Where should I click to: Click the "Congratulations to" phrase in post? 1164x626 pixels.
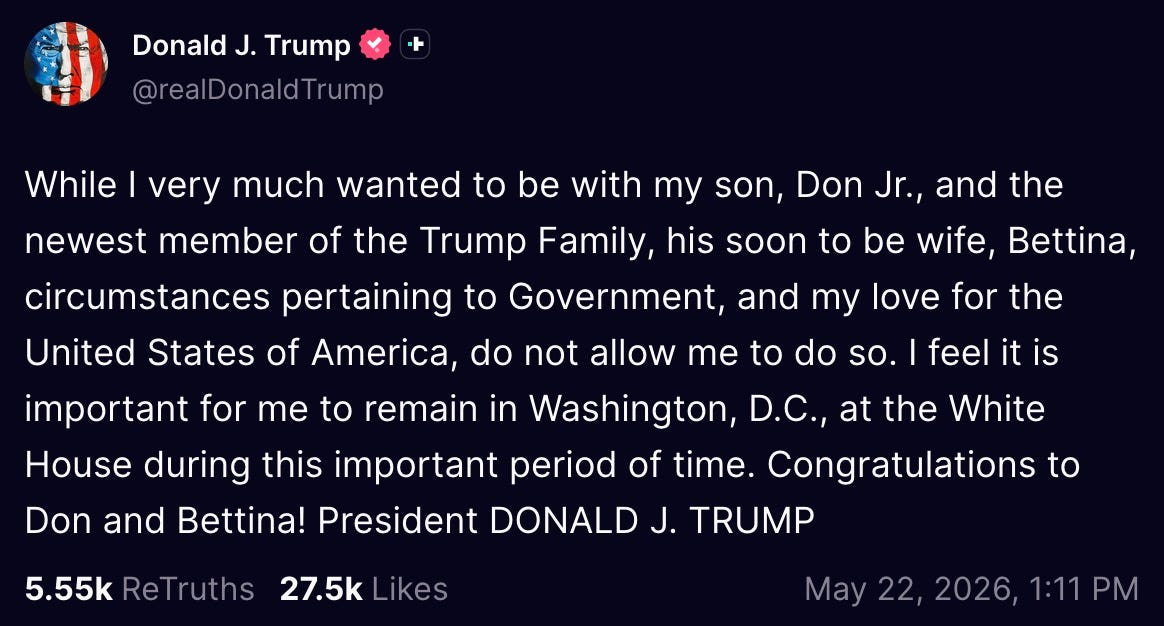pos(923,466)
